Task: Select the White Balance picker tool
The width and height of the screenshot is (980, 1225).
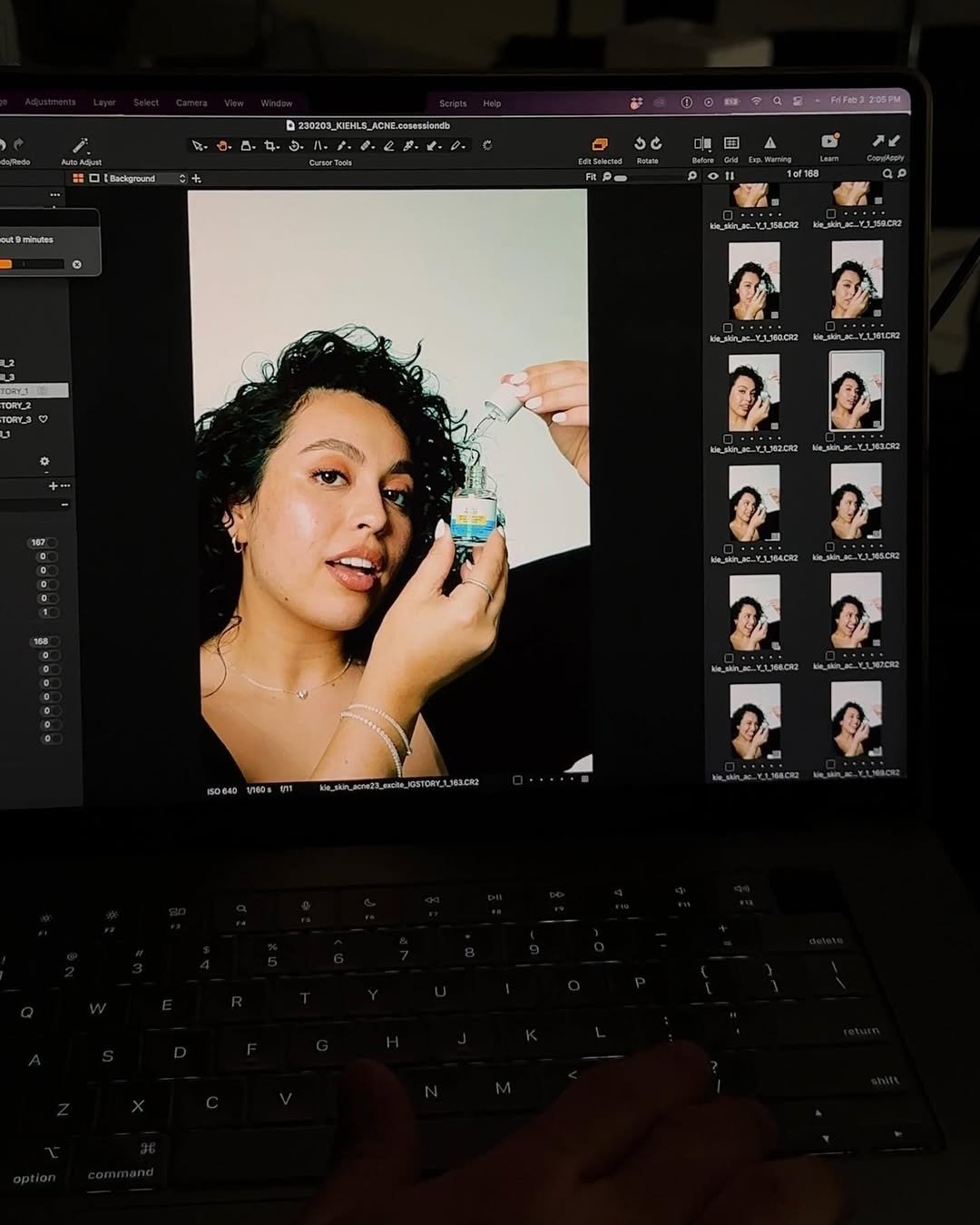Action: point(410,146)
